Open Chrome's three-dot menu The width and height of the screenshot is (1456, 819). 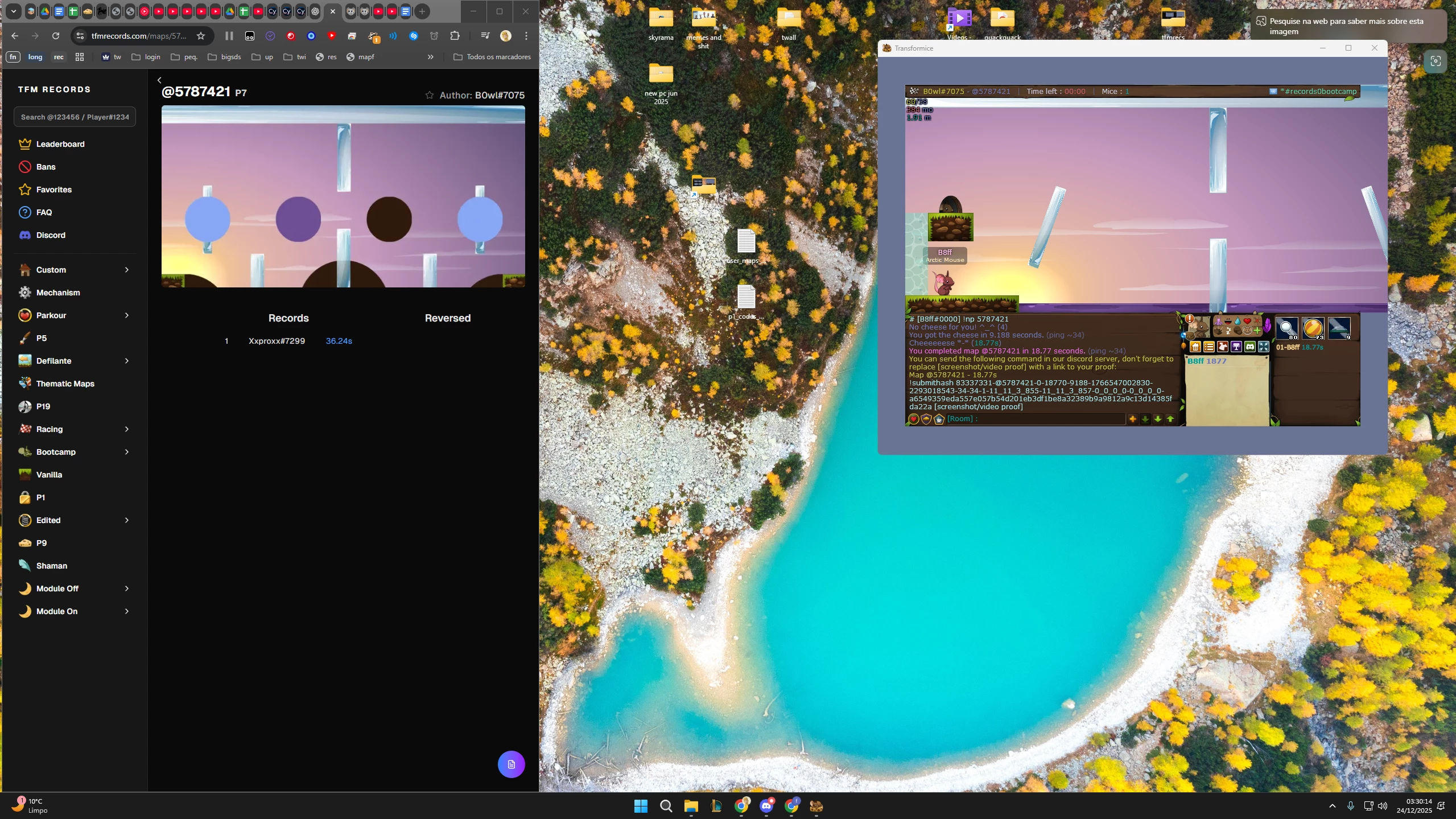[526, 36]
